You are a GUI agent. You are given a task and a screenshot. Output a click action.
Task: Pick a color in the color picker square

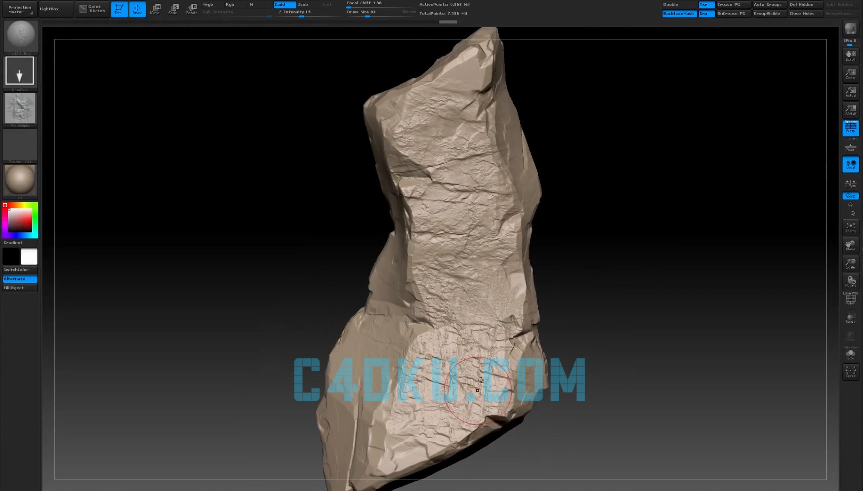click(20, 220)
